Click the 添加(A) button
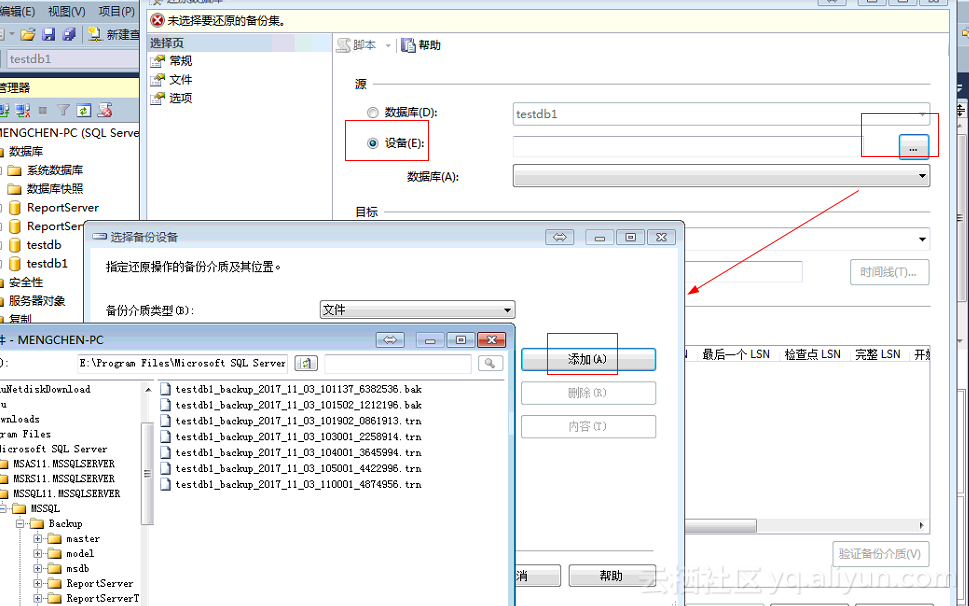The height and width of the screenshot is (606, 969). pyautogui.click(x=587, y=357)
